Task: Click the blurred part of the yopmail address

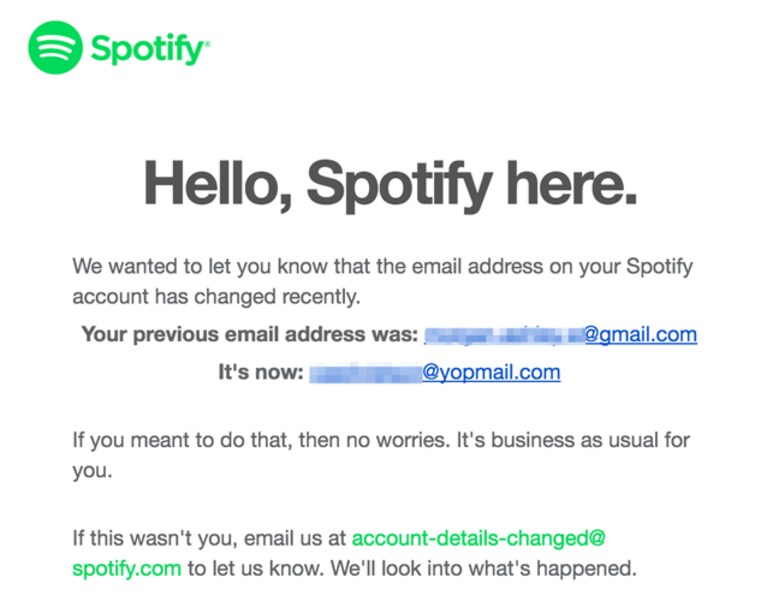Action: pyautogui.click(x=365, y=373)
